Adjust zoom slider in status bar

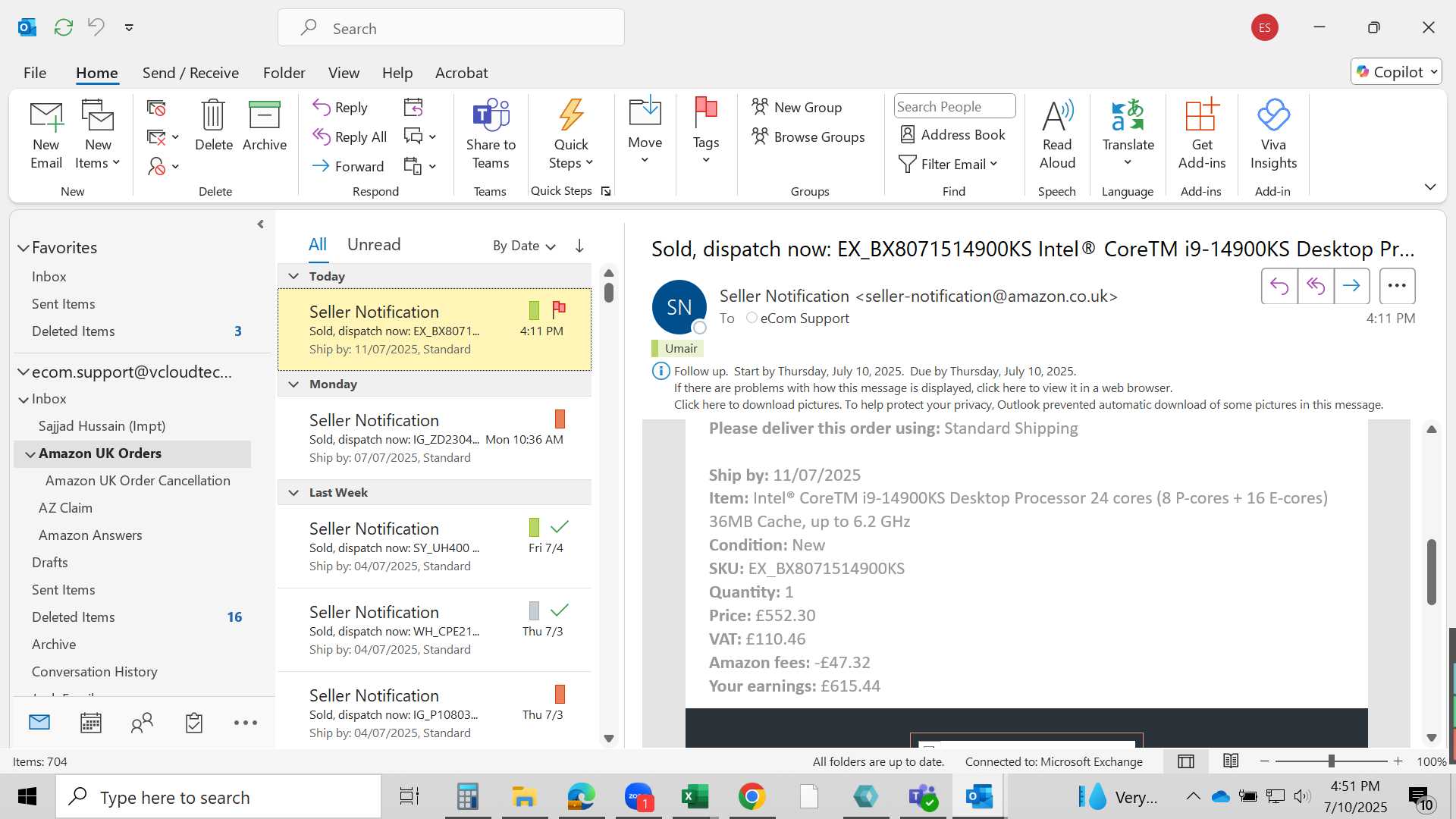pyautogui.click(x=1332, y=761)
